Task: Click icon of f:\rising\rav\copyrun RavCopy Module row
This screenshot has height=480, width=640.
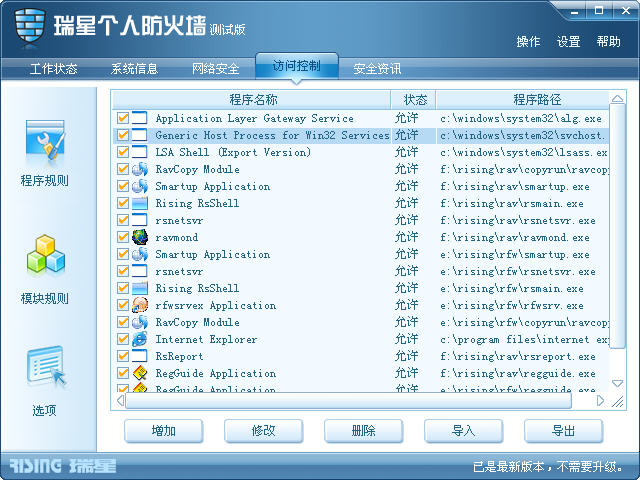Action: [140, 169]
